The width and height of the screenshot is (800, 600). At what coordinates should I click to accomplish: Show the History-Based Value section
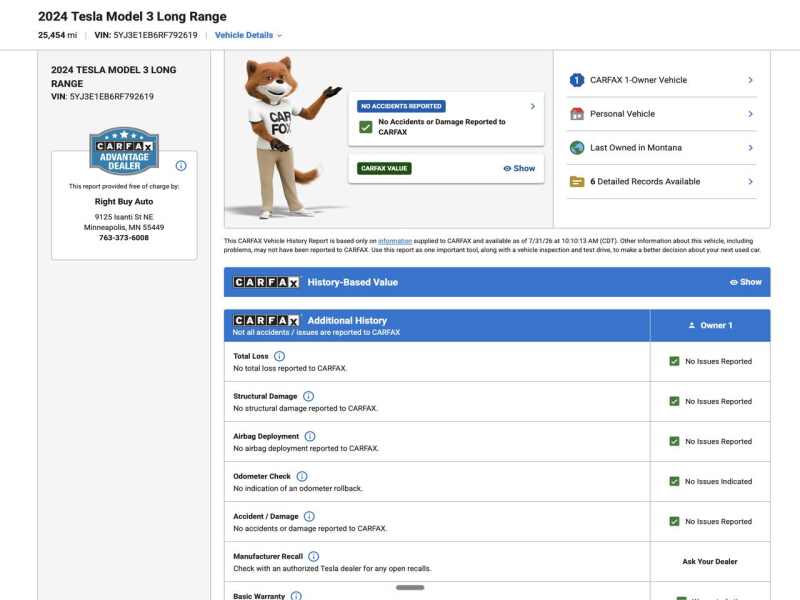point(745,282)
